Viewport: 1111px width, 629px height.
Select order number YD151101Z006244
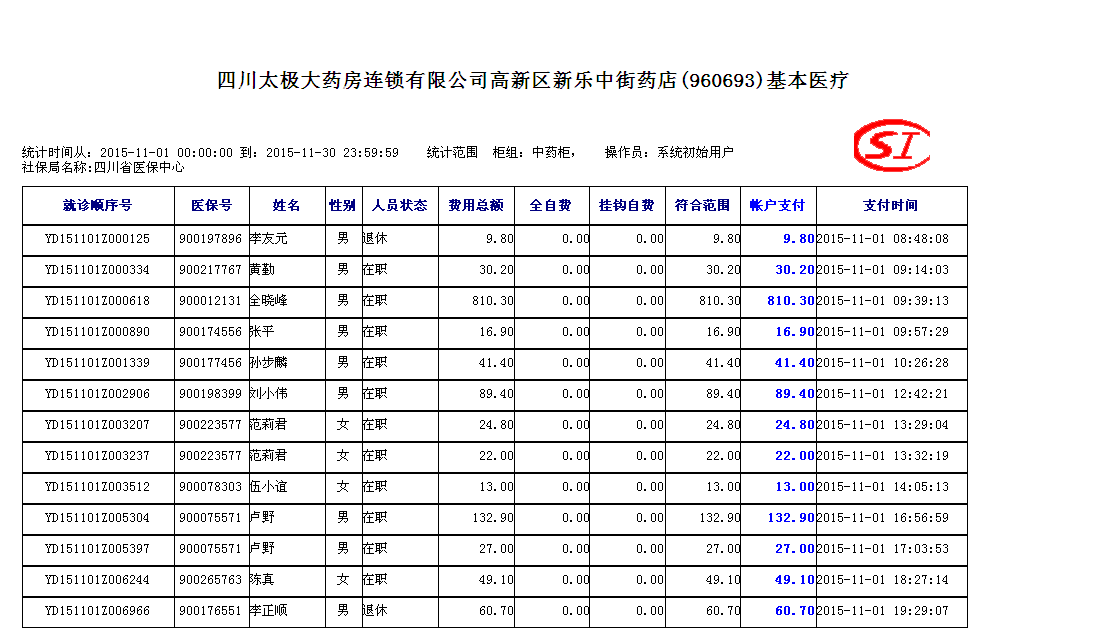[98, 580]
